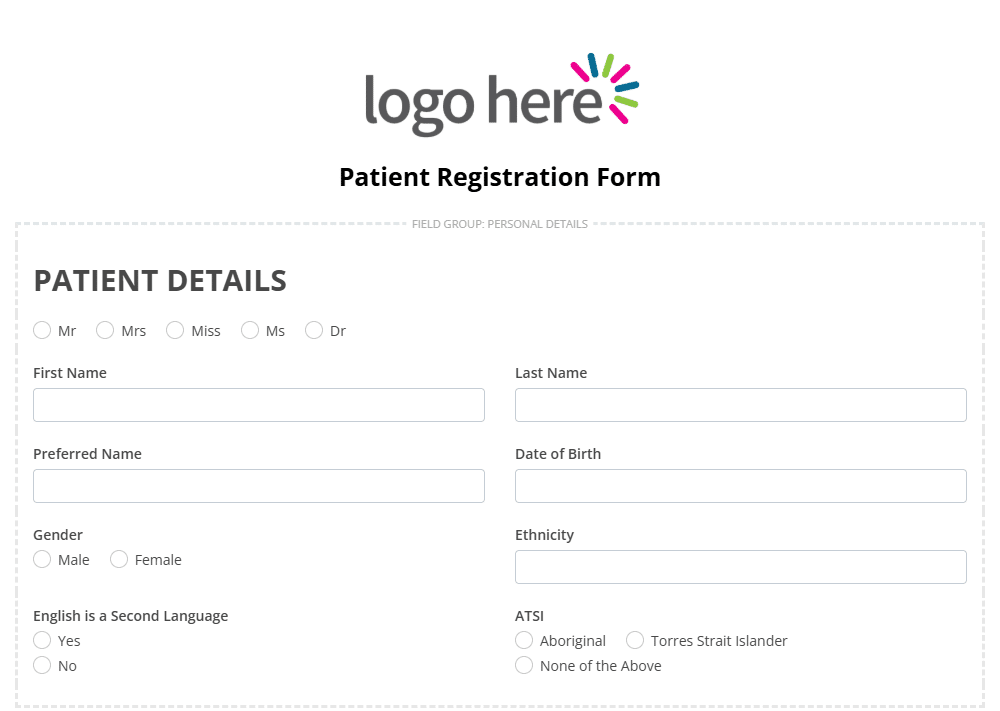Choose the Ms title radio button

pos(250,330)
